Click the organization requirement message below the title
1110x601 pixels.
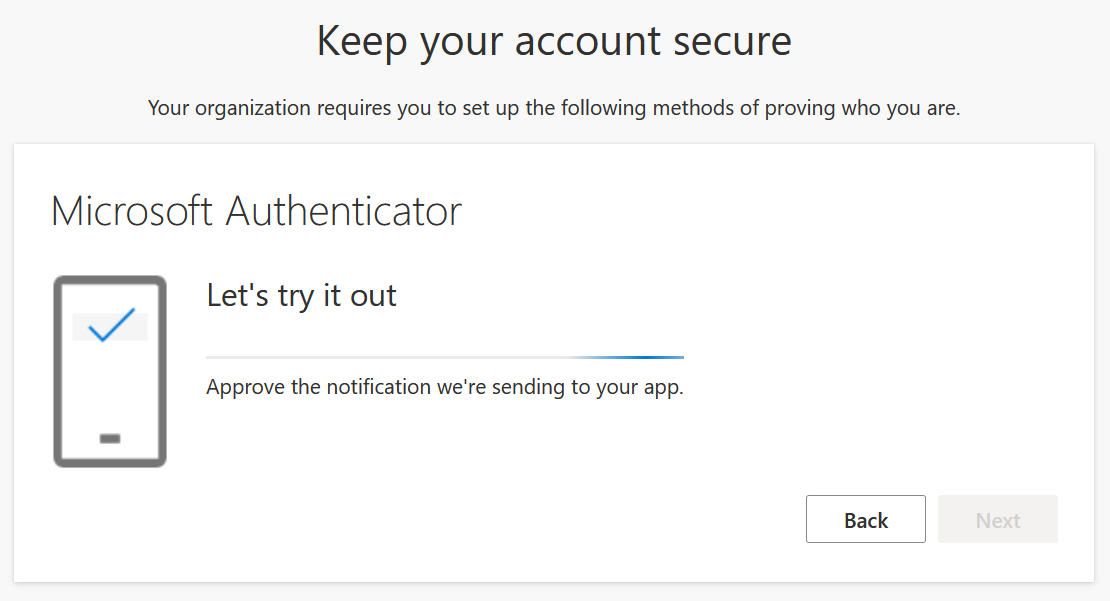tap(554, 108)
